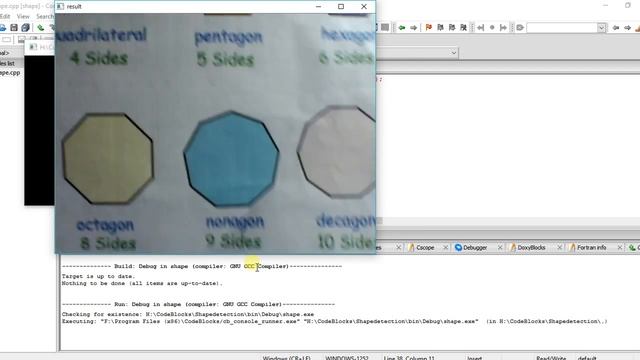Click the gray stop square toolbar icon
The image size is (640, 360).
point(385,27)
